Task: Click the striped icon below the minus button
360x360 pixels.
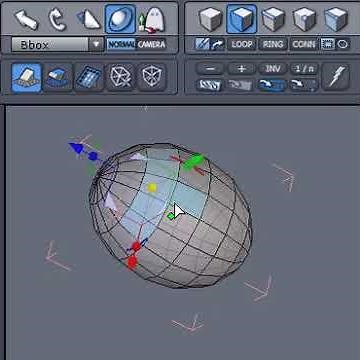Action: (210, 85)
